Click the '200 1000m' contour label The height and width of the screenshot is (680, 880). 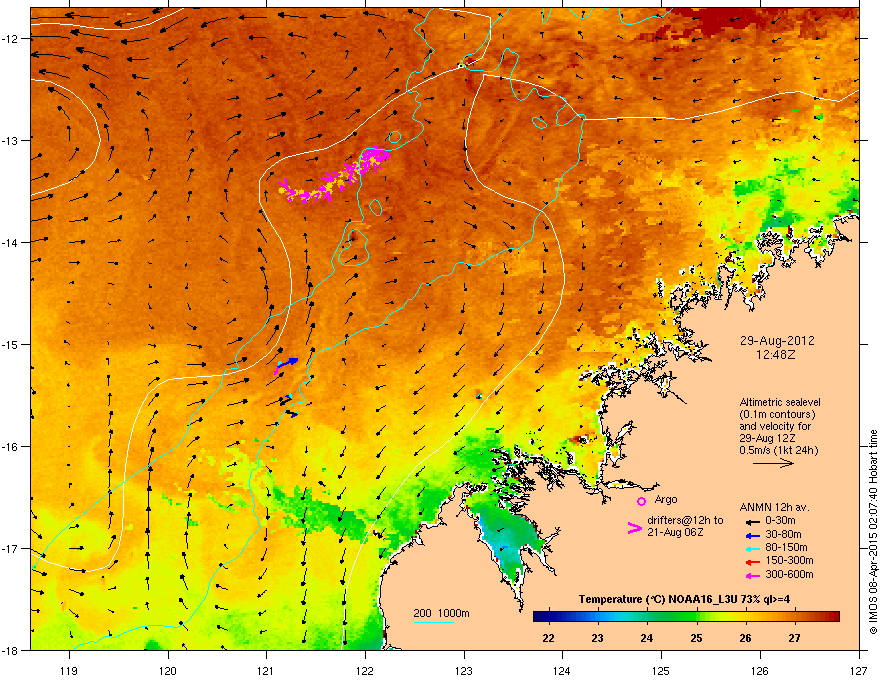click(x=441, y=613)
